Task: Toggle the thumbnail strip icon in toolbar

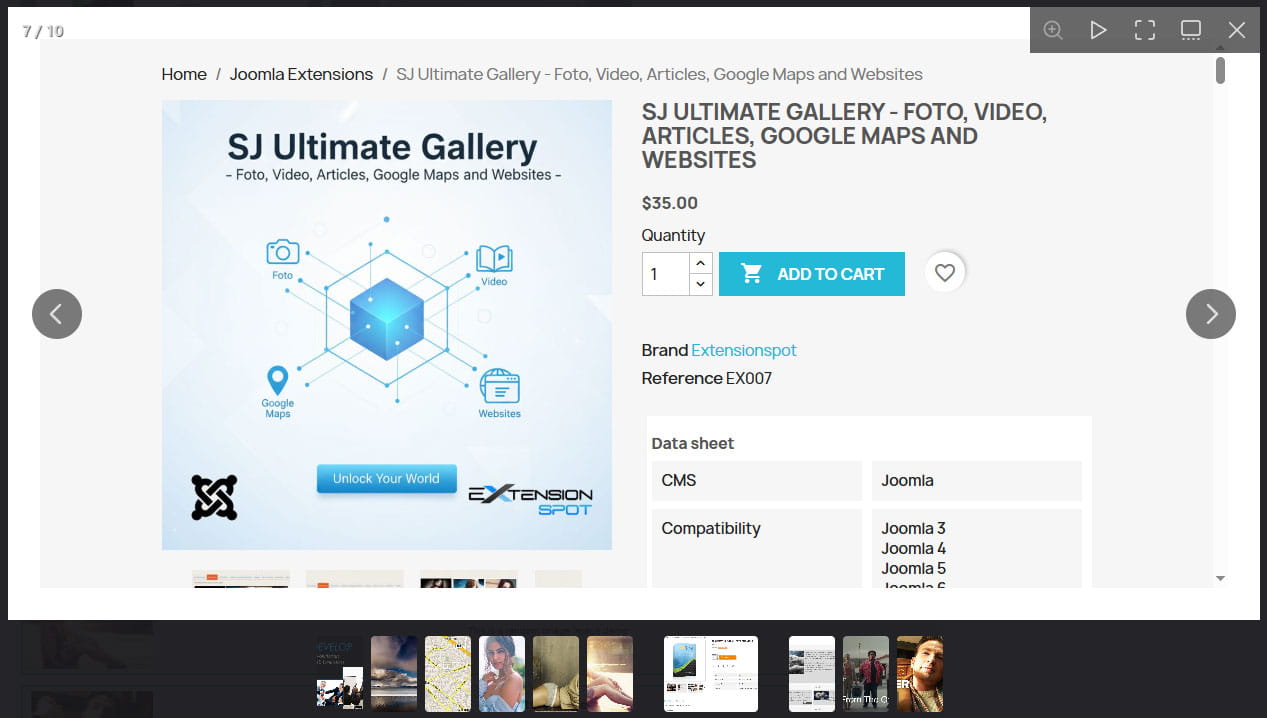Action: 1191,30
